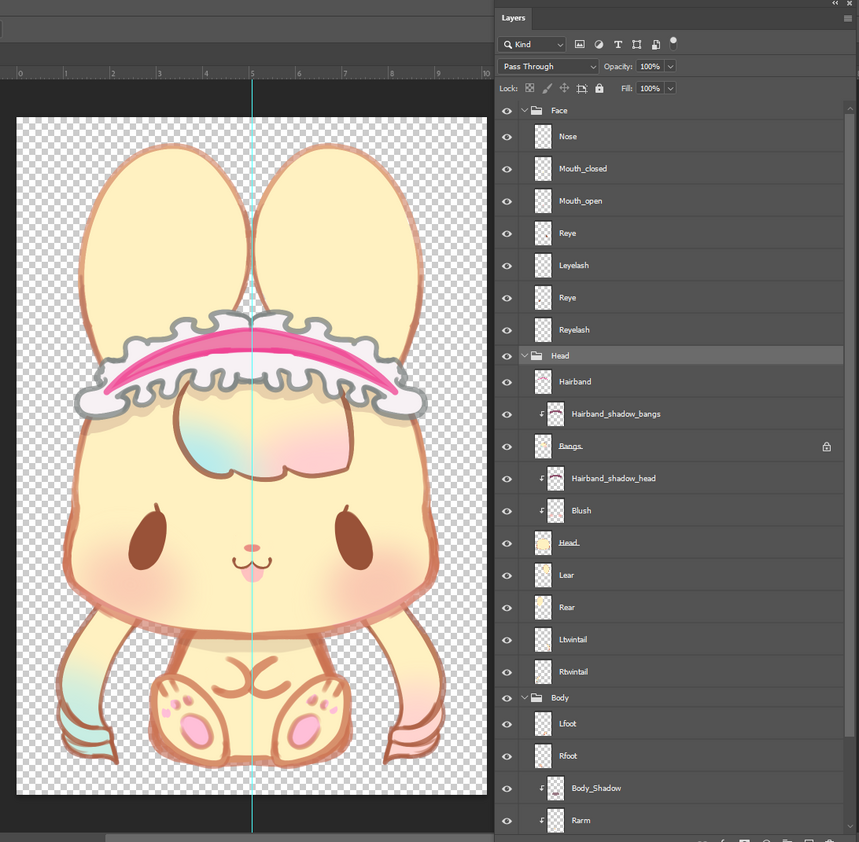
Task: Filter layers by smart object icon
Action: coord(656,45)
